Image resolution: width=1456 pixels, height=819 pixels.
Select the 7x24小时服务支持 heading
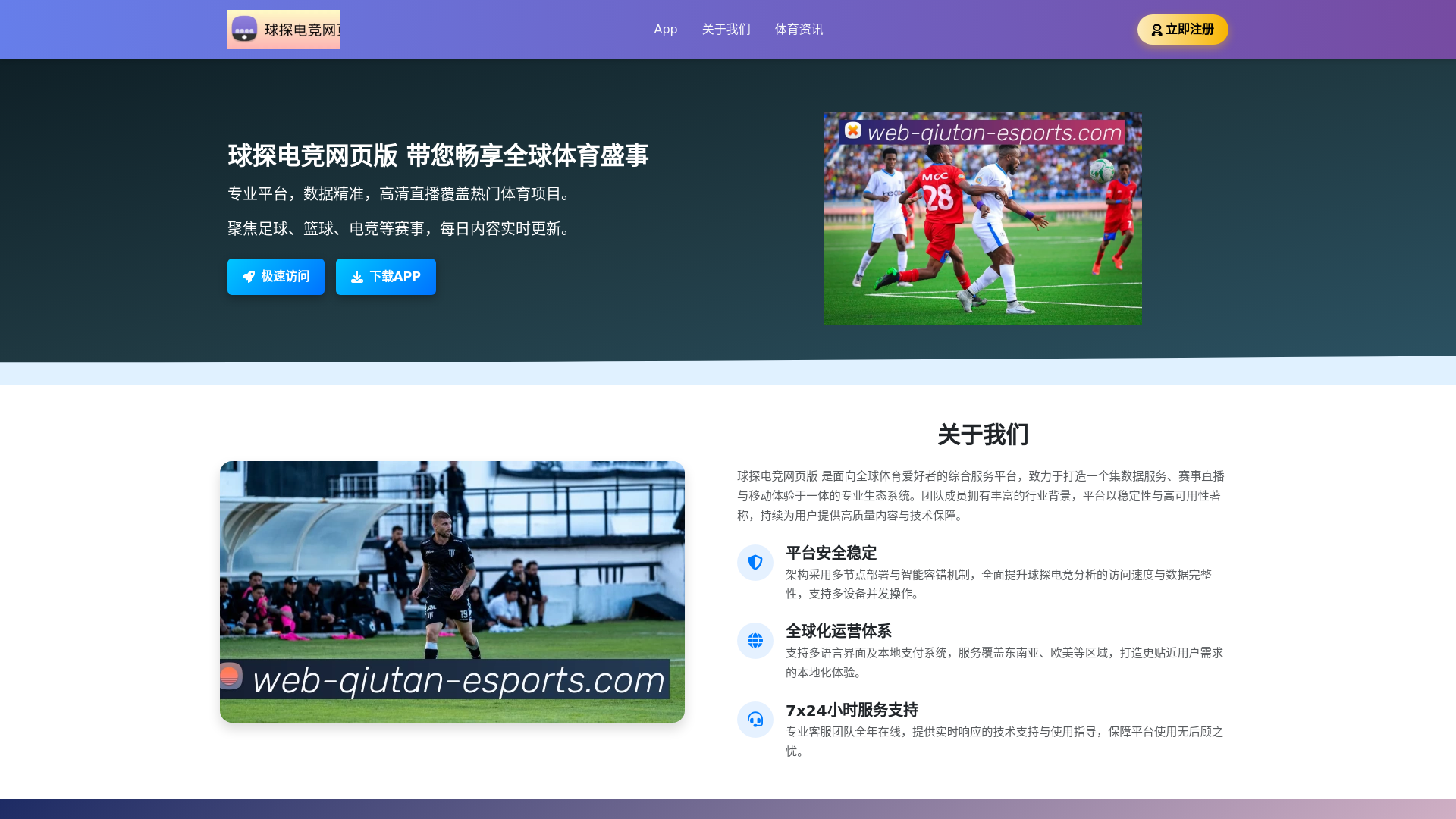point(852,710)
